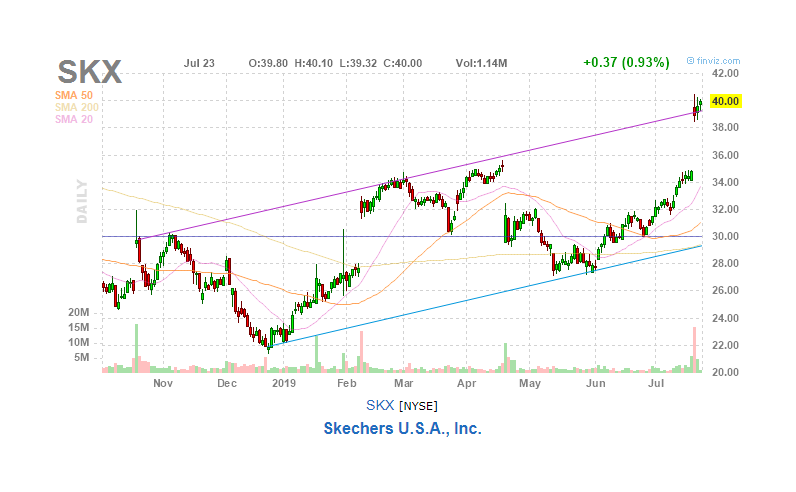The height and width of the screenshot is (492, 796).
Task: Click the May month label
Action: (529, 383)
